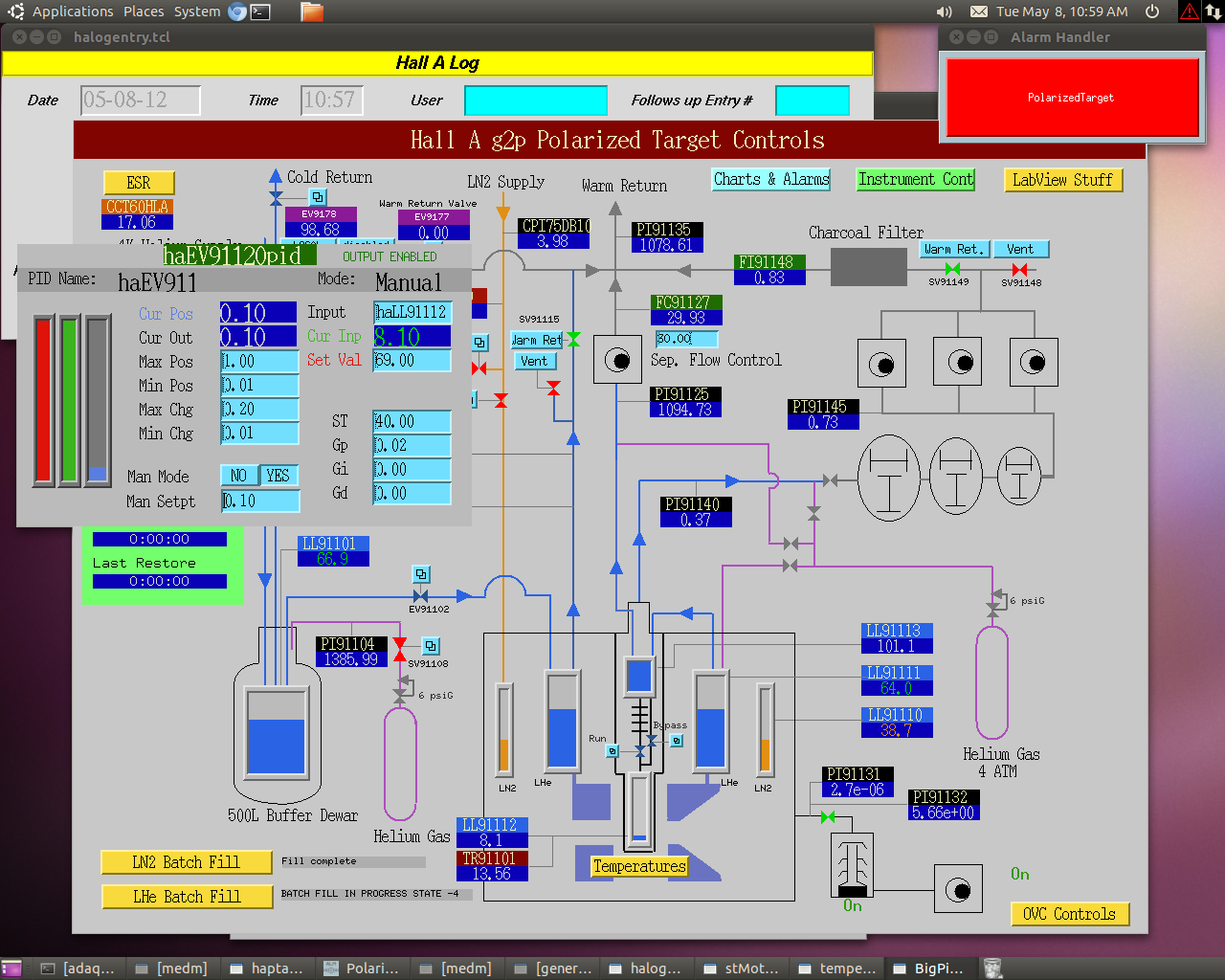Click the Man Setpt input field
The height and width of the screenshot is (980, 1225).
tap(260, 501)
